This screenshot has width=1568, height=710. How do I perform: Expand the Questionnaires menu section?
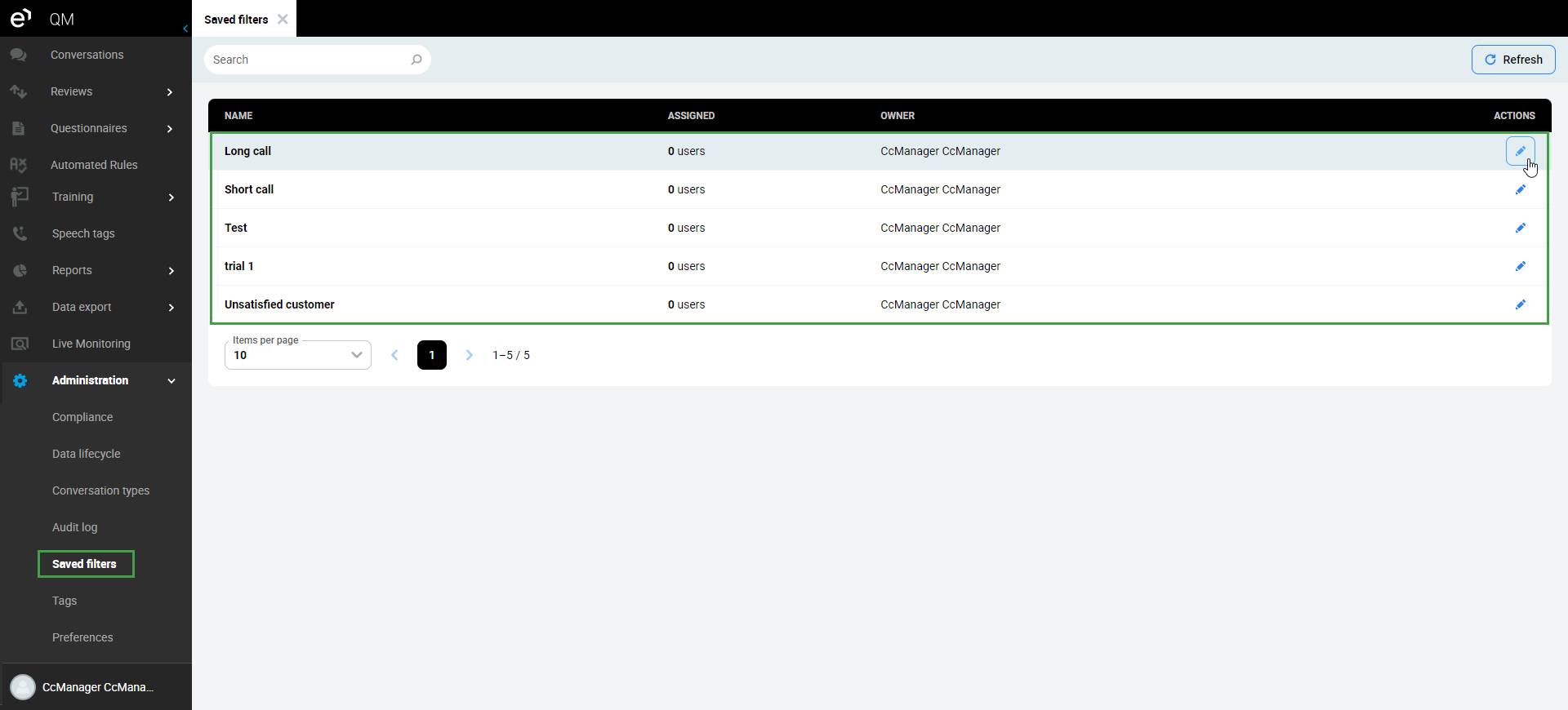[x=170, y=128]
